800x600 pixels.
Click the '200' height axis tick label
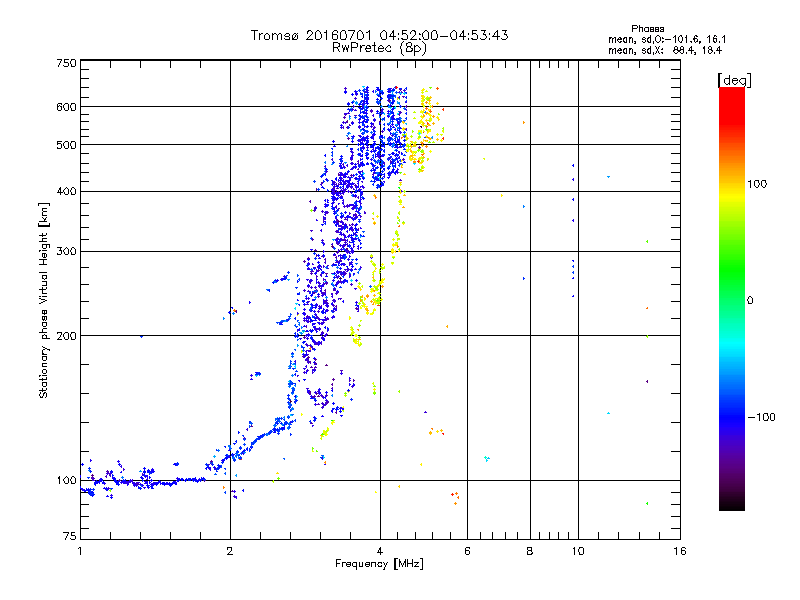[66, 336]
